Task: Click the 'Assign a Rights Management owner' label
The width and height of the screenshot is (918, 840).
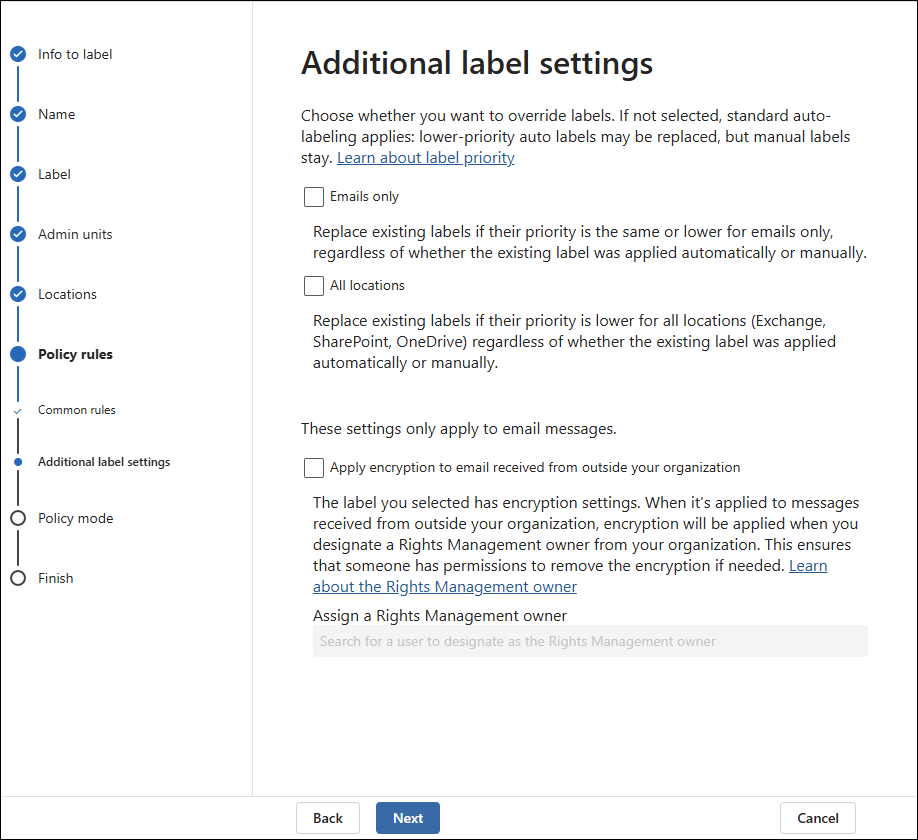Action: [440, 616]
